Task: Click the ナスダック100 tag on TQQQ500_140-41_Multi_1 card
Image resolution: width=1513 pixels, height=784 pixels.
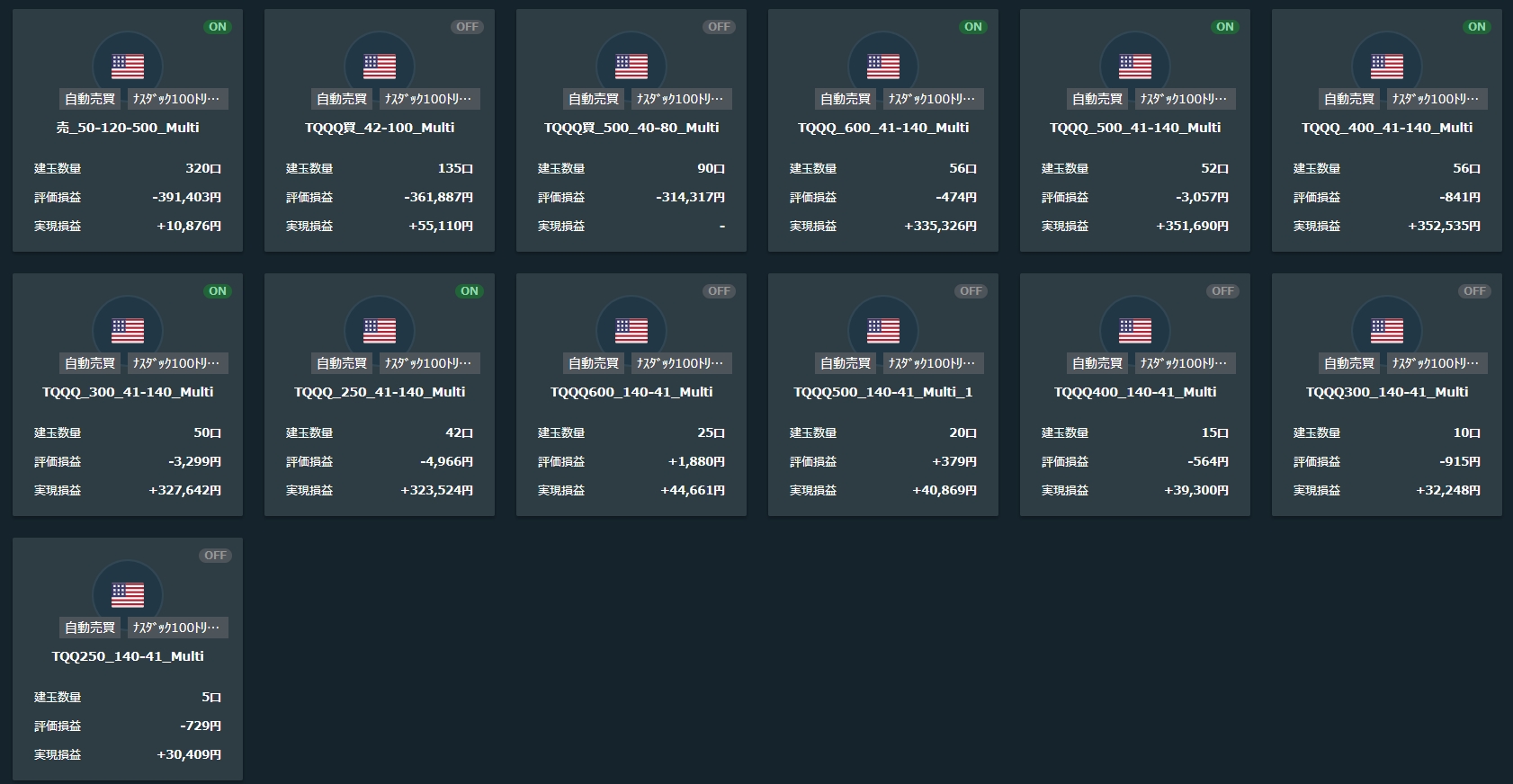Action: pyautogui.click(x=930, y=363)
